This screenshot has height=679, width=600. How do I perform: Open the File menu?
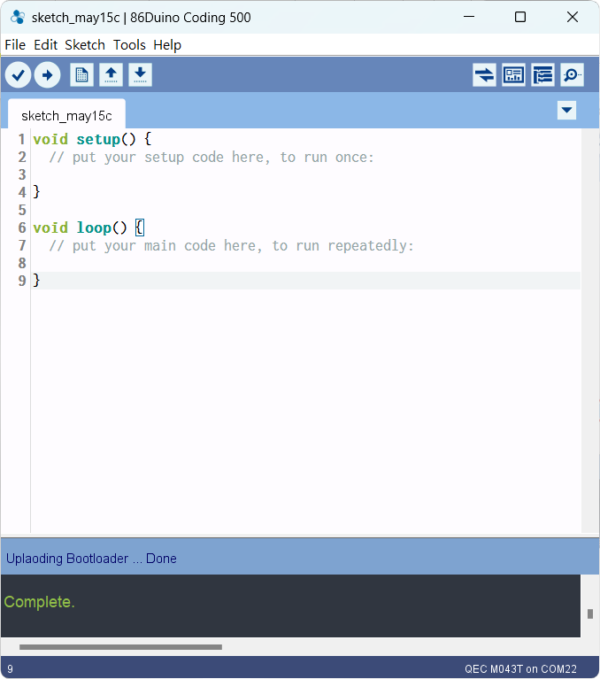pos(15,45)
